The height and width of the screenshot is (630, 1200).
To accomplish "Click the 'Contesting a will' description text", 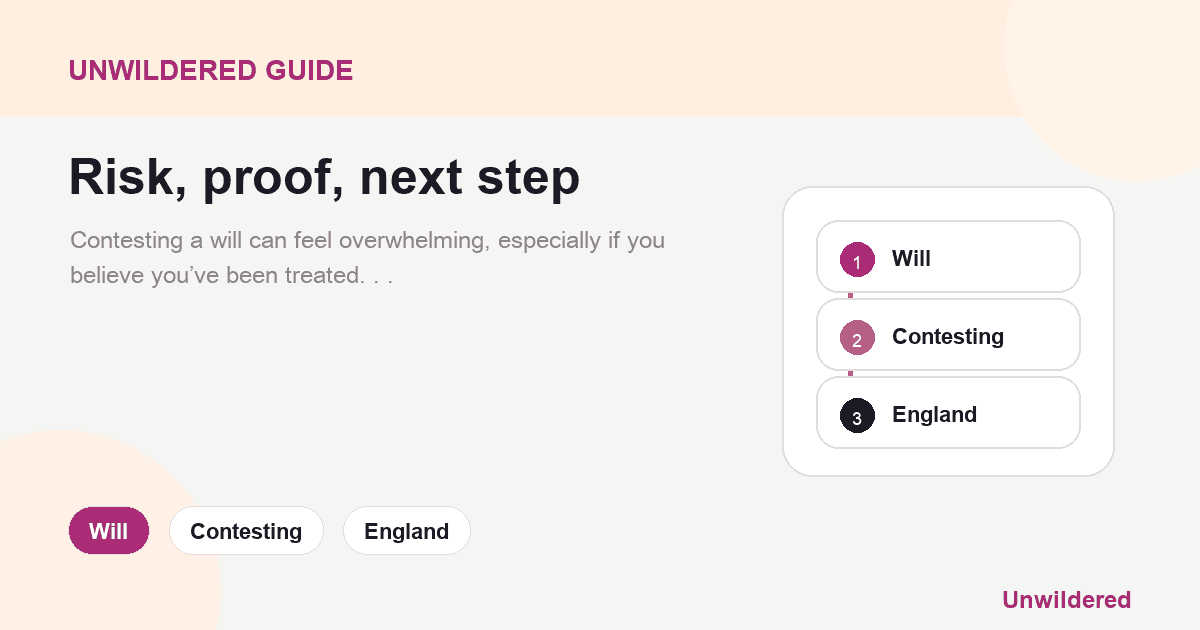I will 367,257.
